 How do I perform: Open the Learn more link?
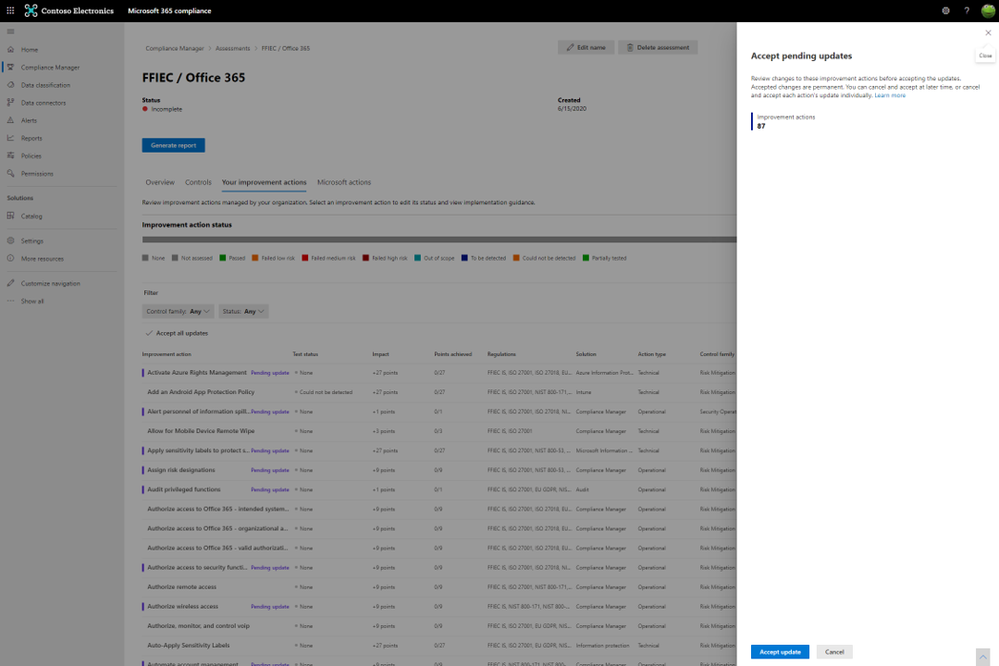(x=889, y=96)
